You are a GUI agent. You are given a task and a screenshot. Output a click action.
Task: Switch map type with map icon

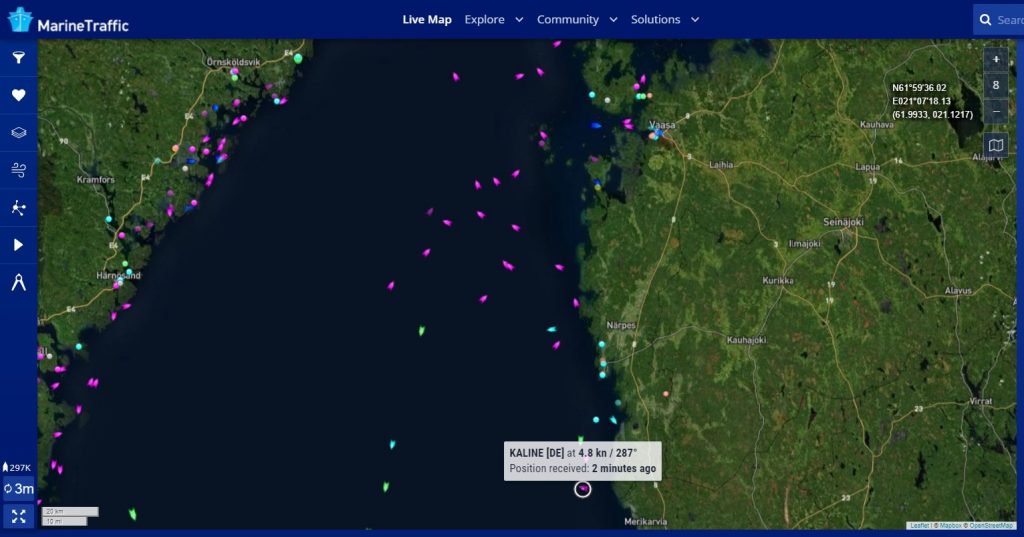click(x=995, y=145)
